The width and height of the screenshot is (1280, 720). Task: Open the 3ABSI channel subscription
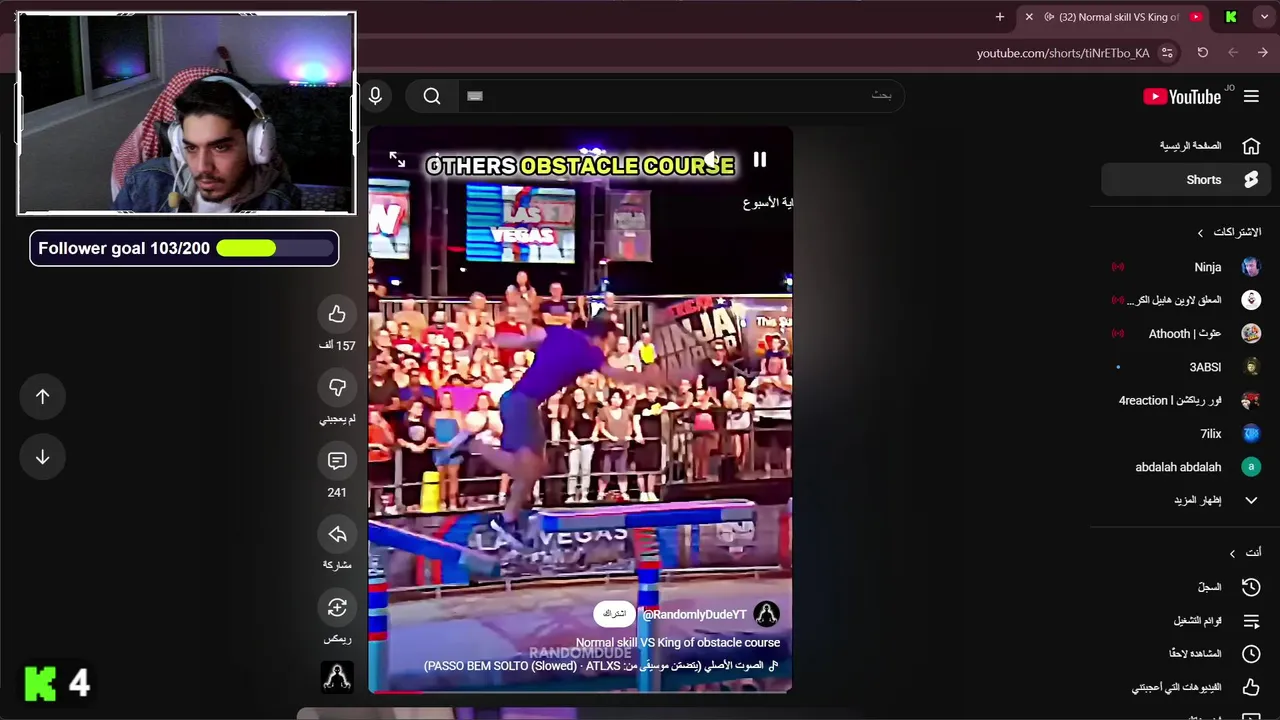pyautogui.click(x=1185, y=367)
